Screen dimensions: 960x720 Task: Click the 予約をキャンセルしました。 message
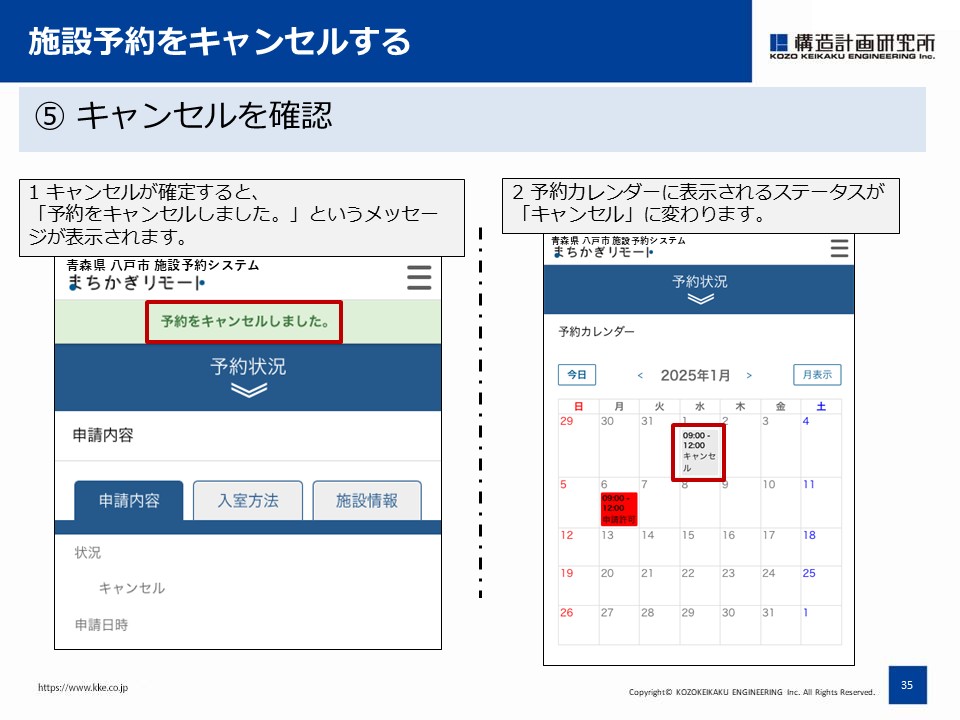tap(245, 322)
